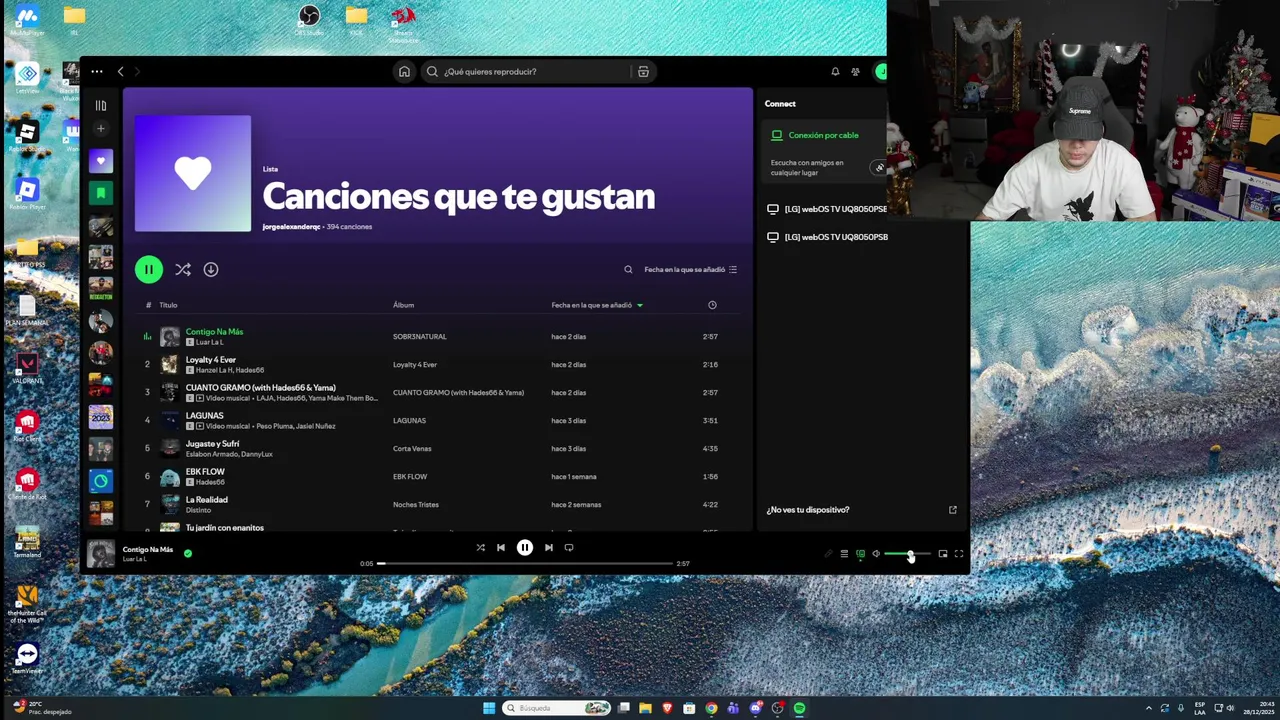Open the sort order dropdown "Fecha en la que se añadió"
Screen dimensions: 1280x720
point(690,269)
